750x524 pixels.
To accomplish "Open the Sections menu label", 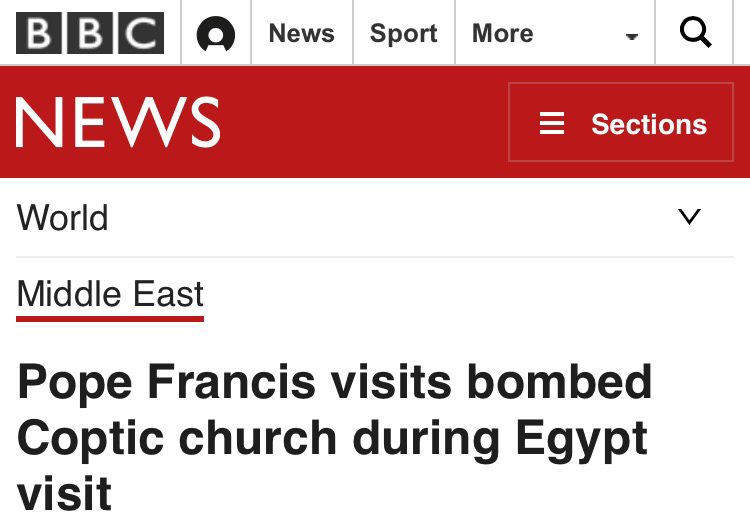I will 648,124.
